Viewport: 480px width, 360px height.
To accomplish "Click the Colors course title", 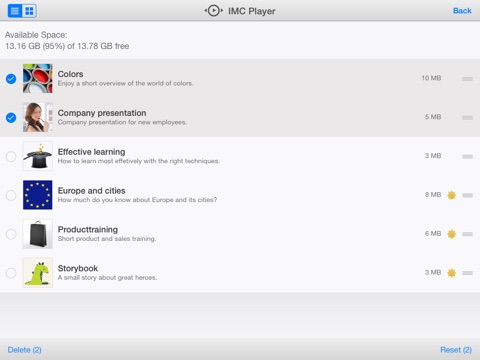I will (70, 74).
